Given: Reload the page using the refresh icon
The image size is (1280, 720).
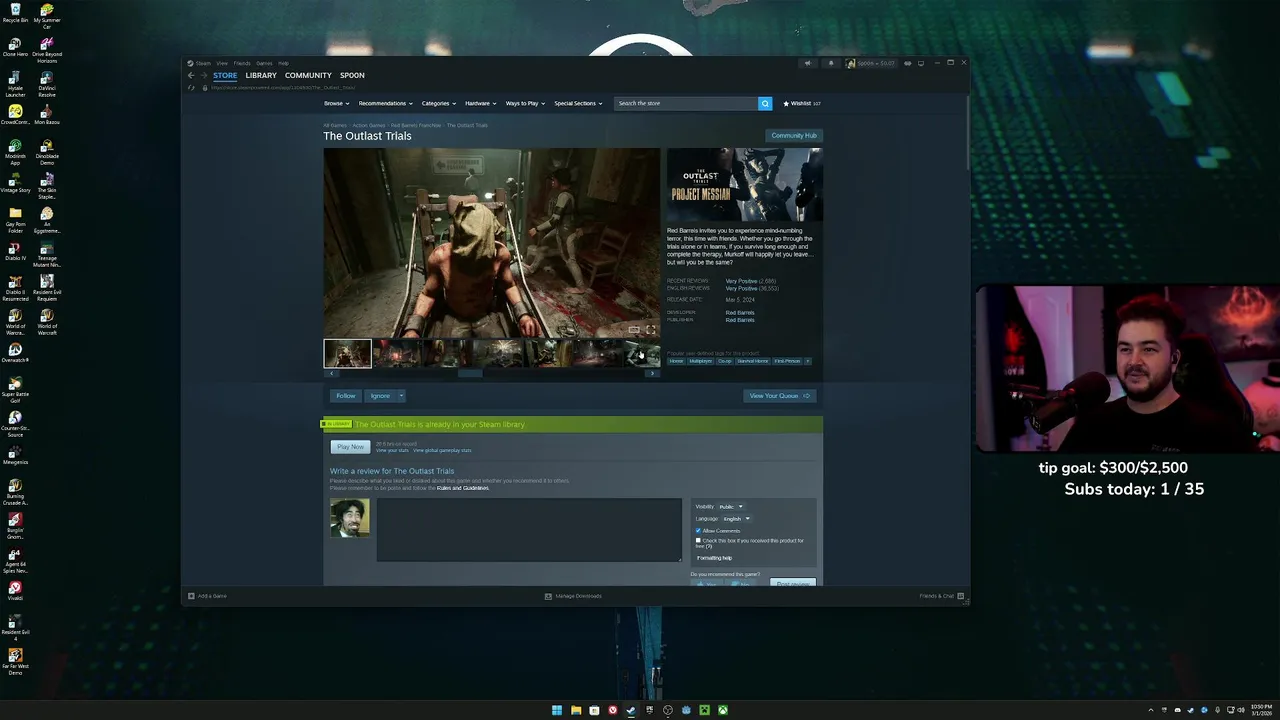Looking at the screenshot, I should pyautogui.click(x=191, y=88).
